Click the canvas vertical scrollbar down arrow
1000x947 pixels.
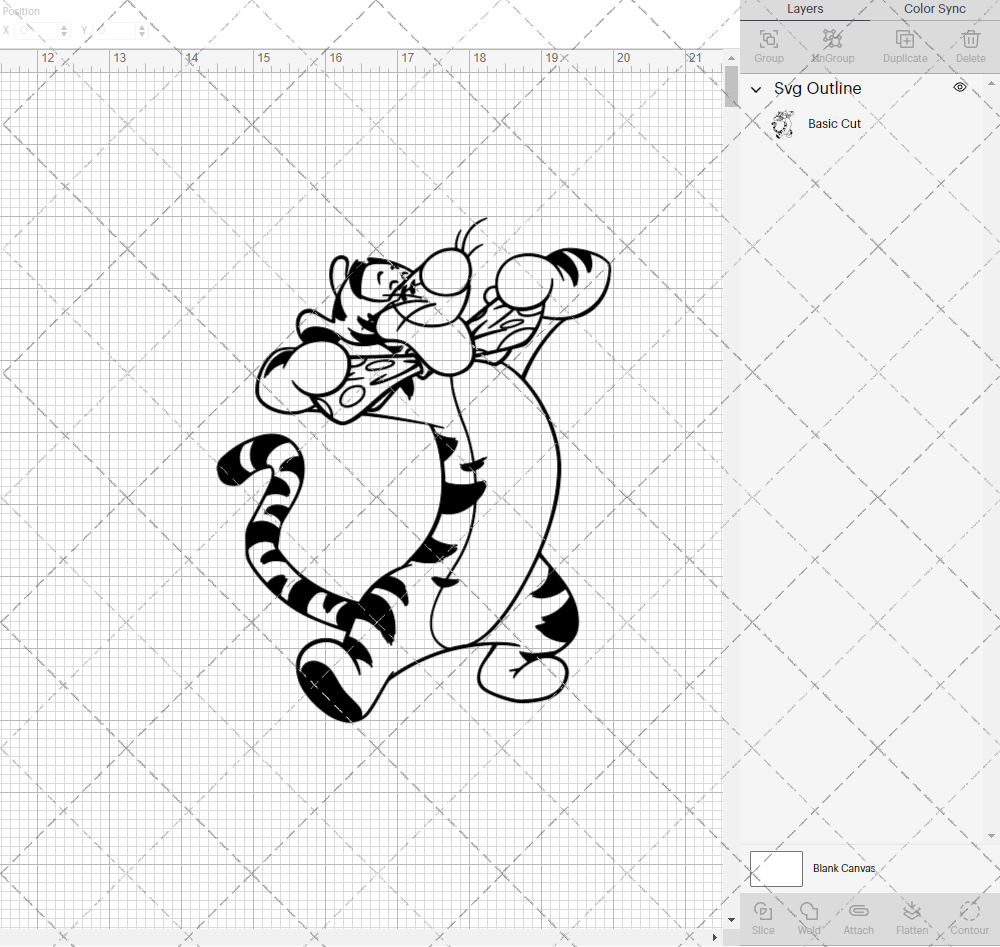click(731, 920)
